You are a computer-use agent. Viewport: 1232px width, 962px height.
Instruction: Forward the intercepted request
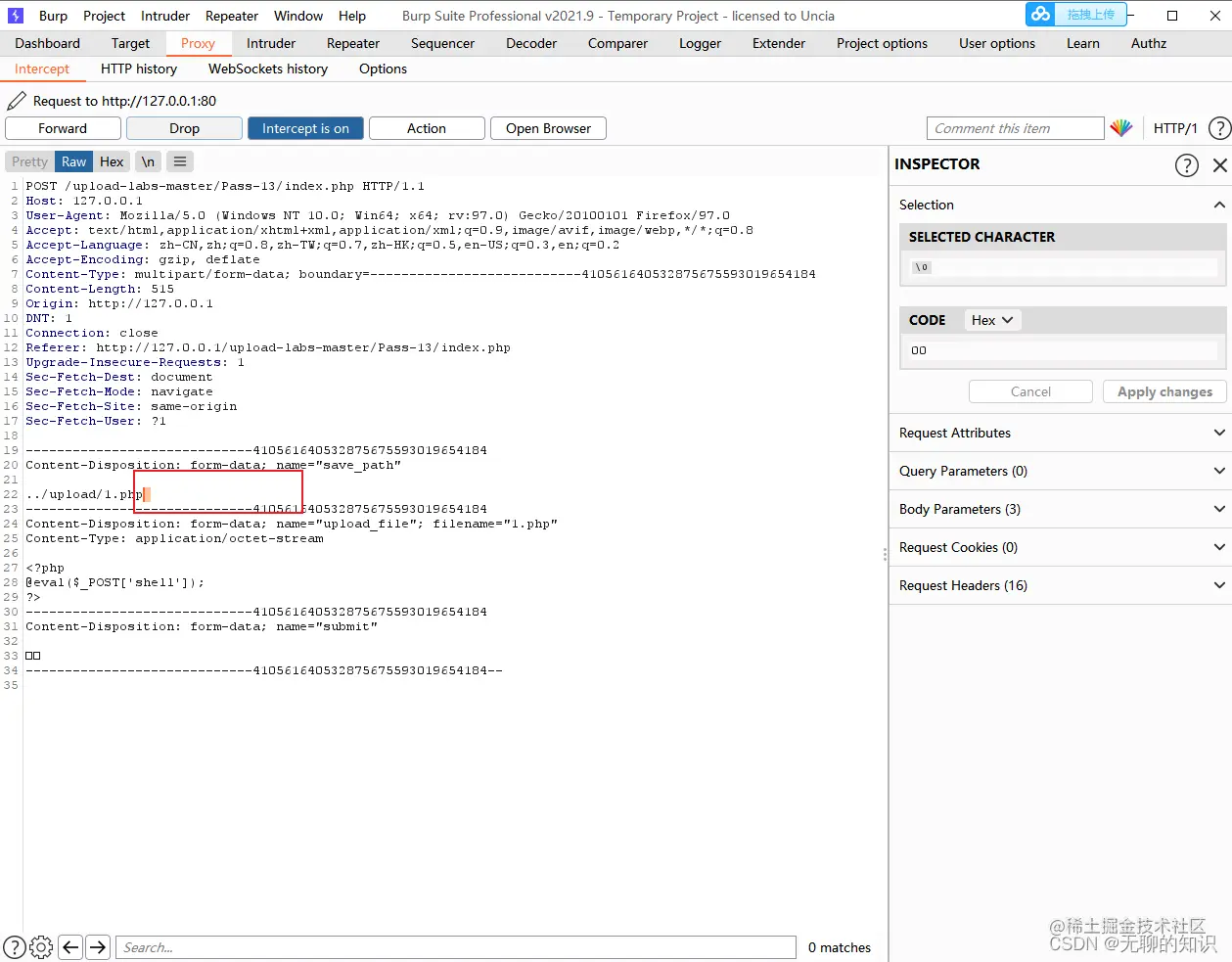pos(63,128)
